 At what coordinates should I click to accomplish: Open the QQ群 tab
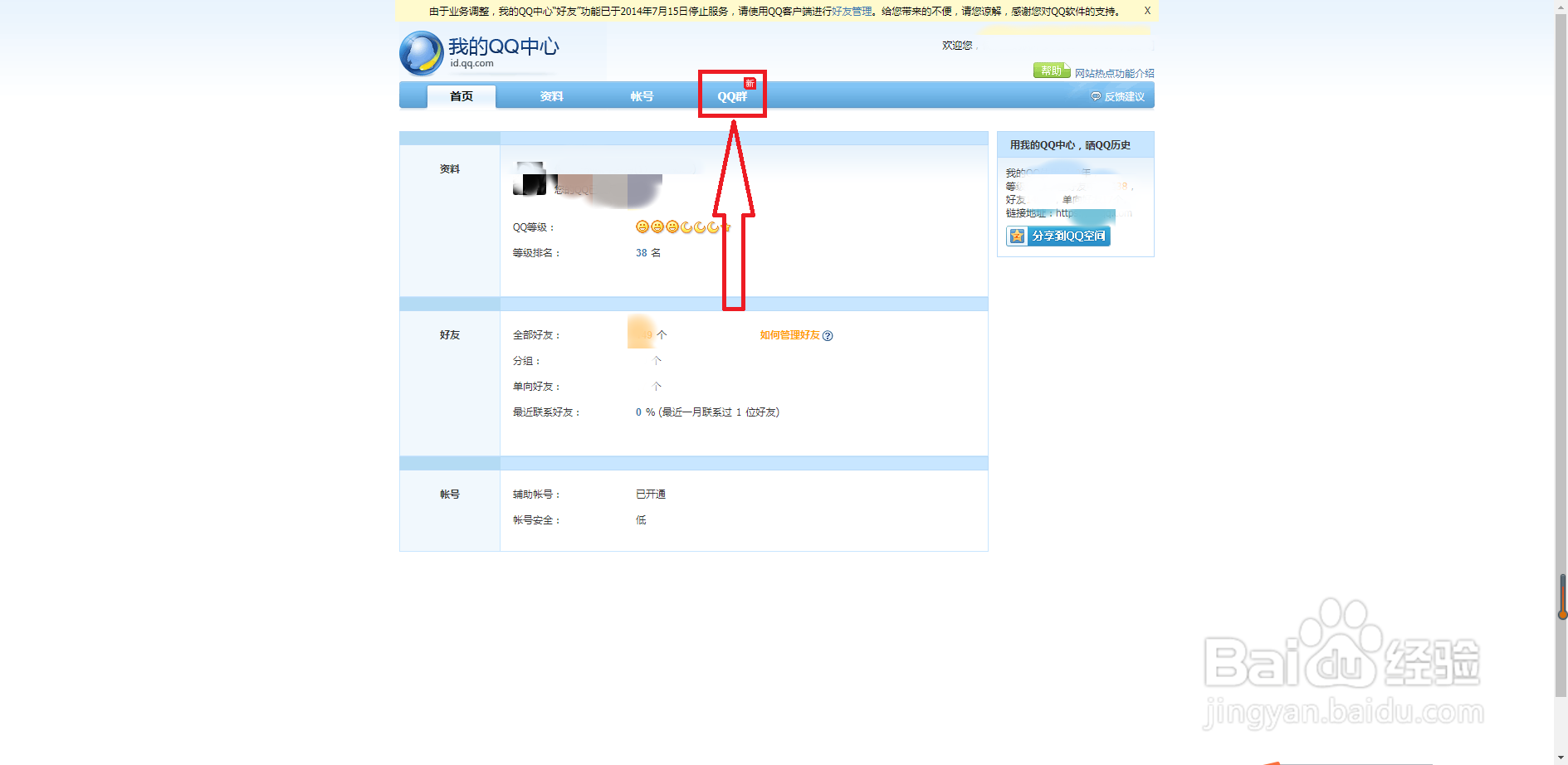coord(732,96)
